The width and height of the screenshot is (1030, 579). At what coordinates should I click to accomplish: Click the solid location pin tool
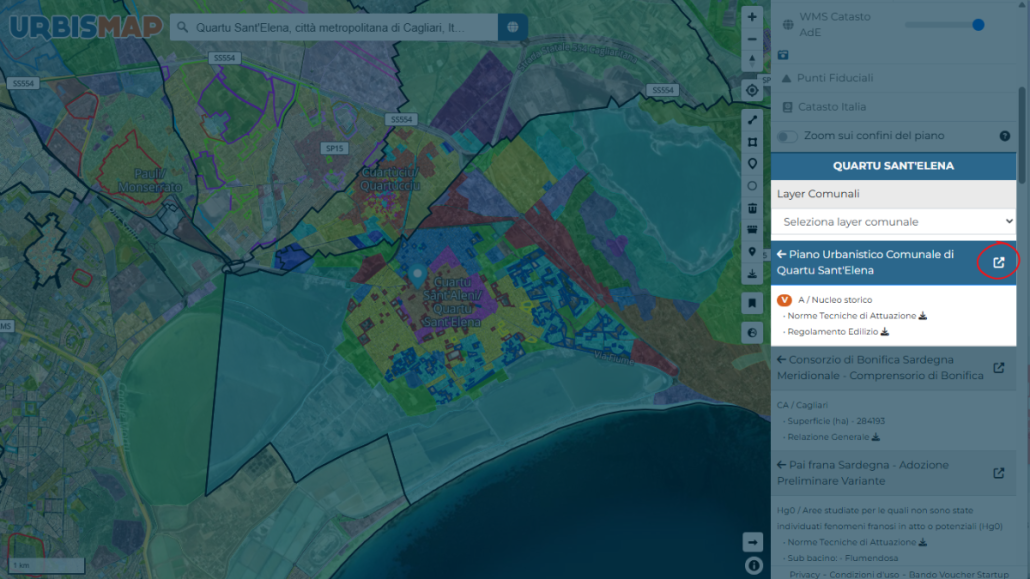point(752,252)
